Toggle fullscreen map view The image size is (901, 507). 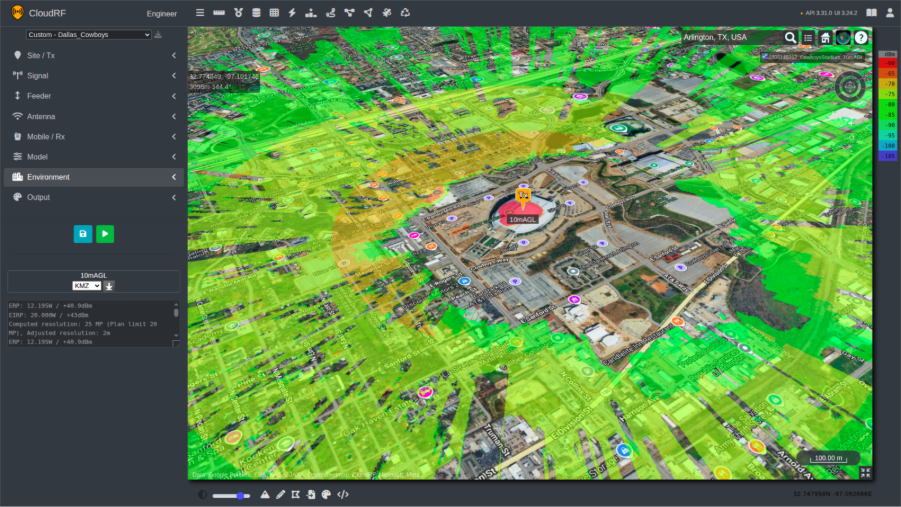(865, 472)
